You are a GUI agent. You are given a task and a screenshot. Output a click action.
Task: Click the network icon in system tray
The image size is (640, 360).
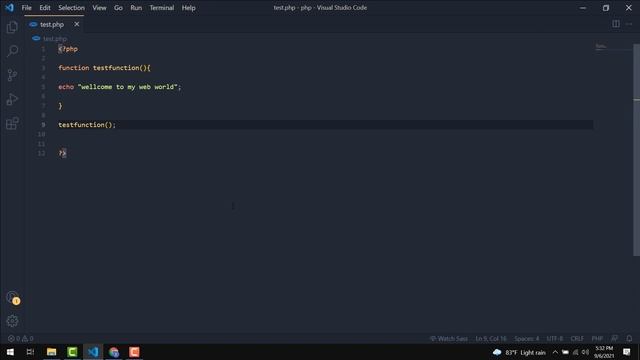coord(576,352)
